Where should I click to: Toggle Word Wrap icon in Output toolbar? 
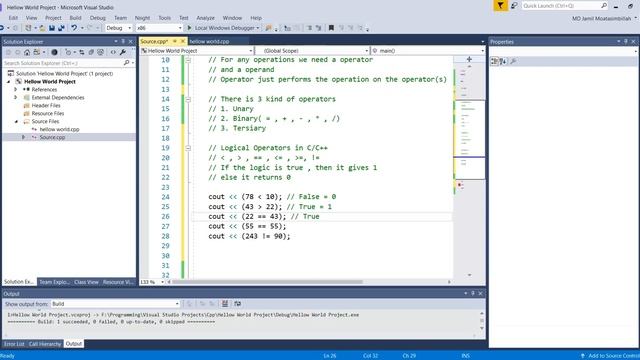pyautogui.click(x=238, y=304)
